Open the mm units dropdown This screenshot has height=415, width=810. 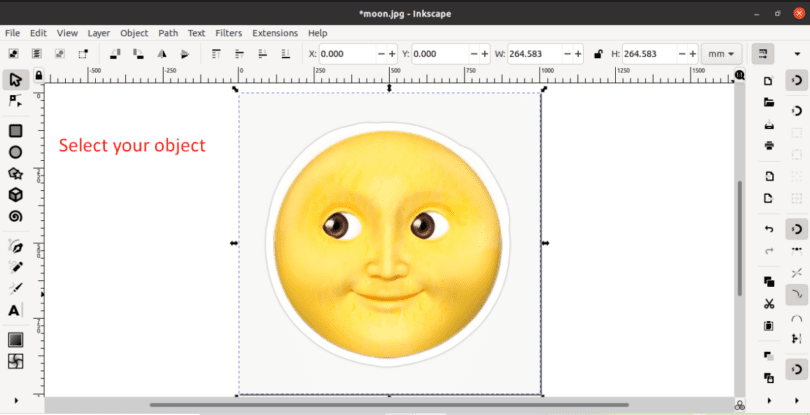pos(722,54)
